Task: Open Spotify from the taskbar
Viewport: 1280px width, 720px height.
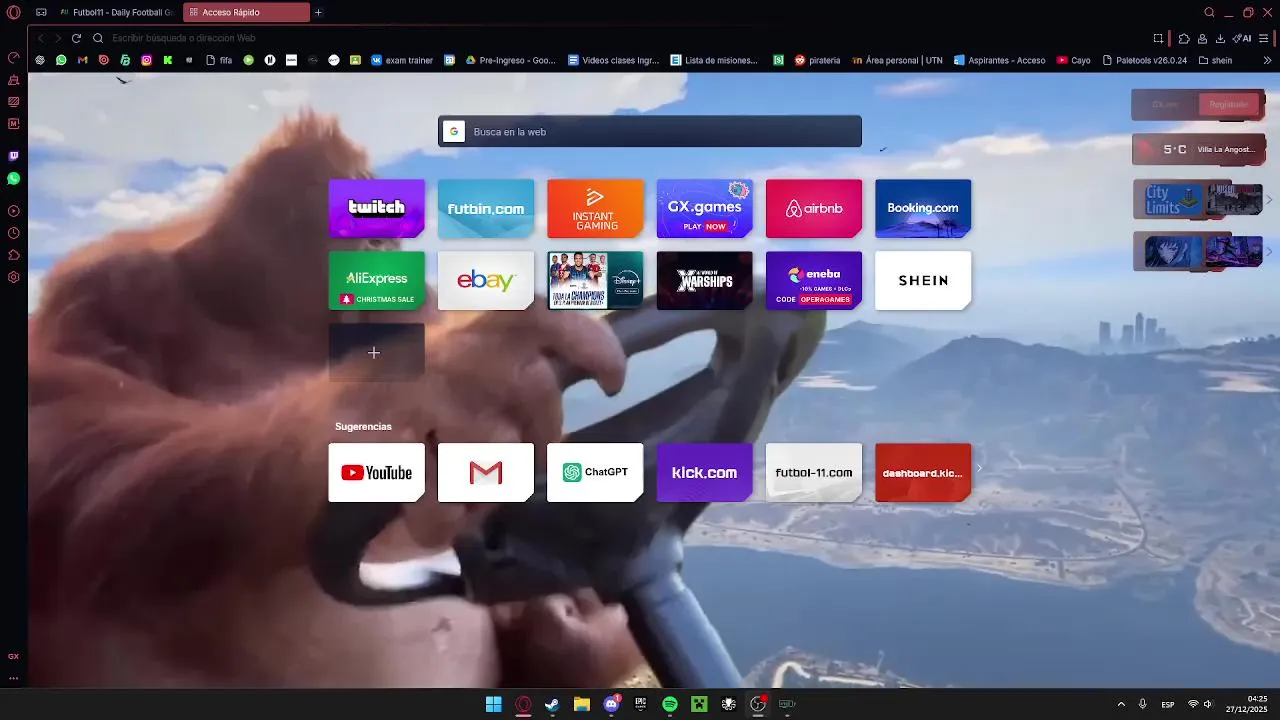Action: pyautogui.click(x=670, y=704)
